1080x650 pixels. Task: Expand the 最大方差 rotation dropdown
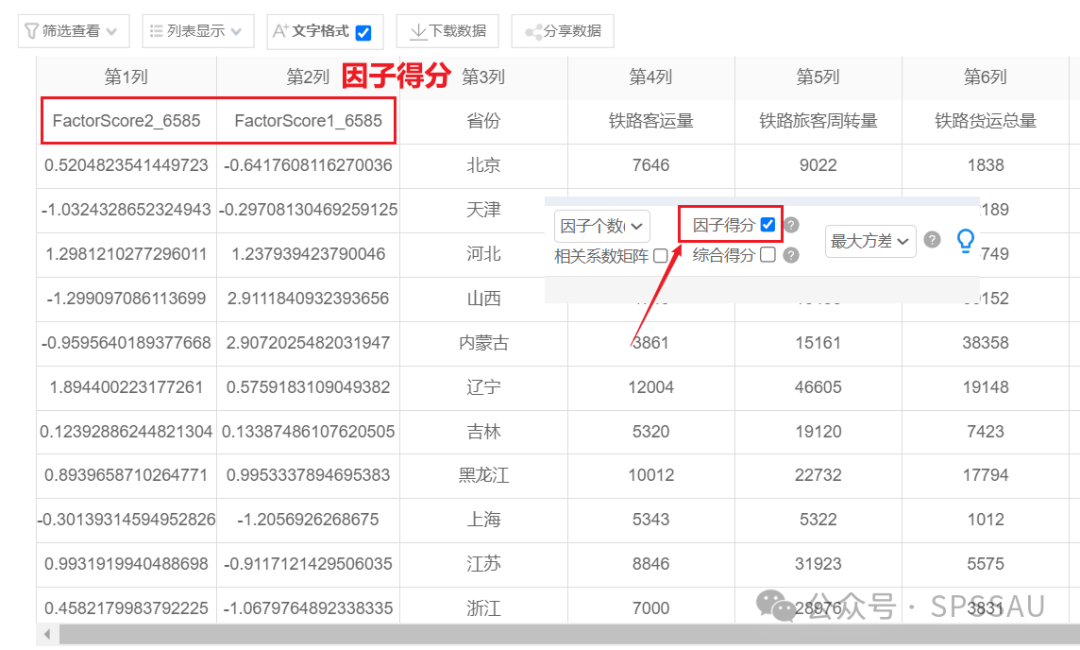coord(871,241)
